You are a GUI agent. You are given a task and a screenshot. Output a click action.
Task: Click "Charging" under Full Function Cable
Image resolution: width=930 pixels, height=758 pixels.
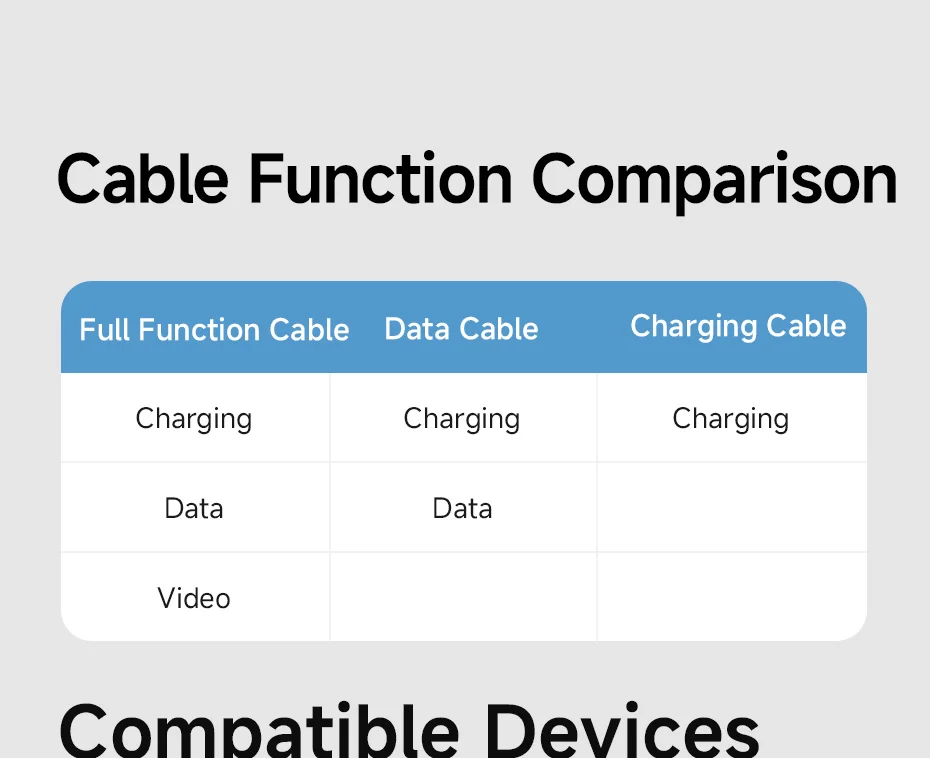[x=194, y=418]
